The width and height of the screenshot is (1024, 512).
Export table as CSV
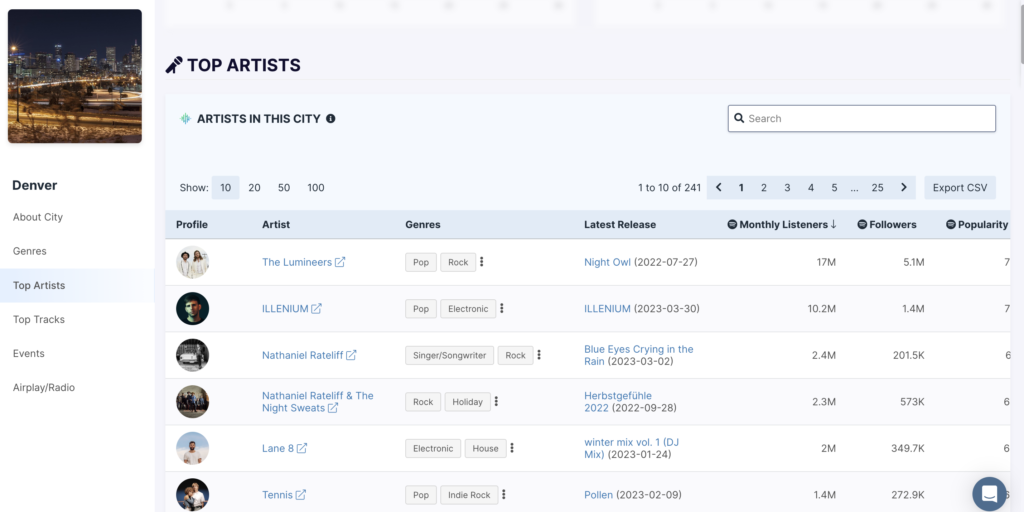[959, 187]
